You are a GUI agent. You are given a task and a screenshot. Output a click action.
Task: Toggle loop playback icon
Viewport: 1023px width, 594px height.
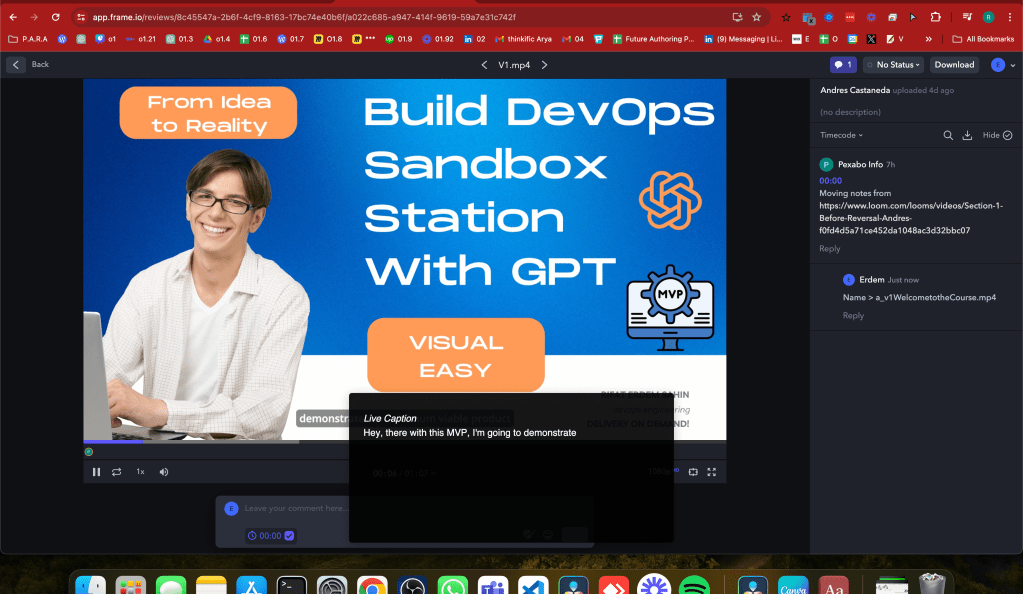pos(117,472)
